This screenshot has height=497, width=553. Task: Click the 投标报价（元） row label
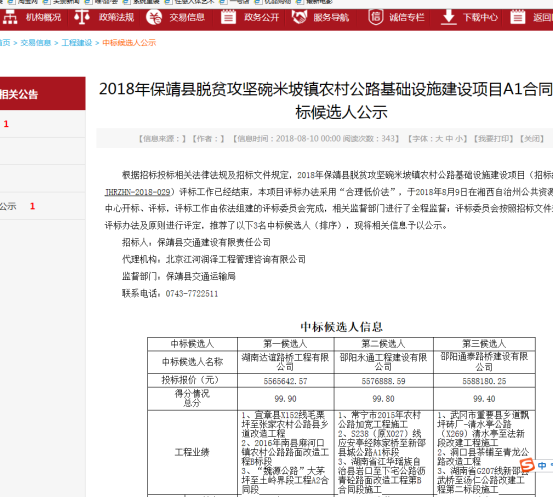point(190,380)
